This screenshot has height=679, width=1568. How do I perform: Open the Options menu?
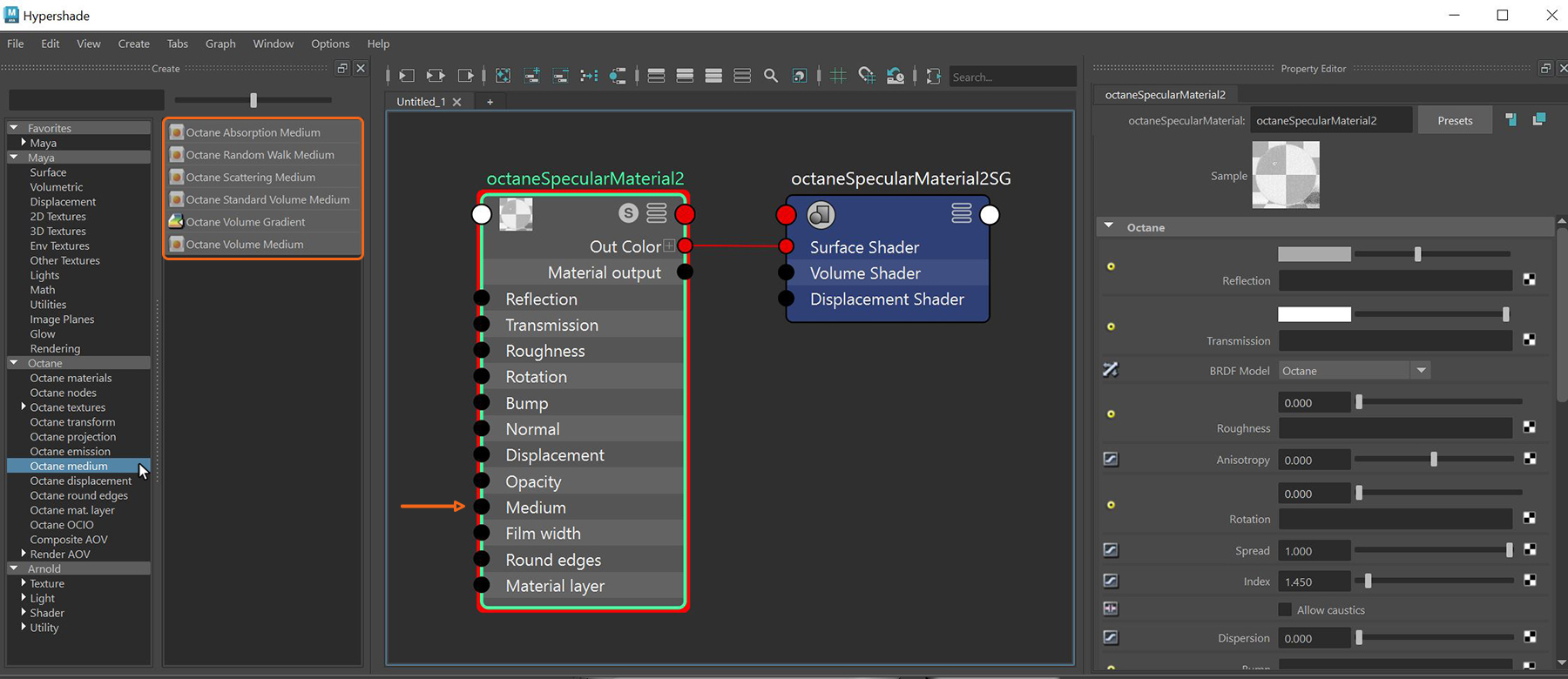(x=330, y=44)
